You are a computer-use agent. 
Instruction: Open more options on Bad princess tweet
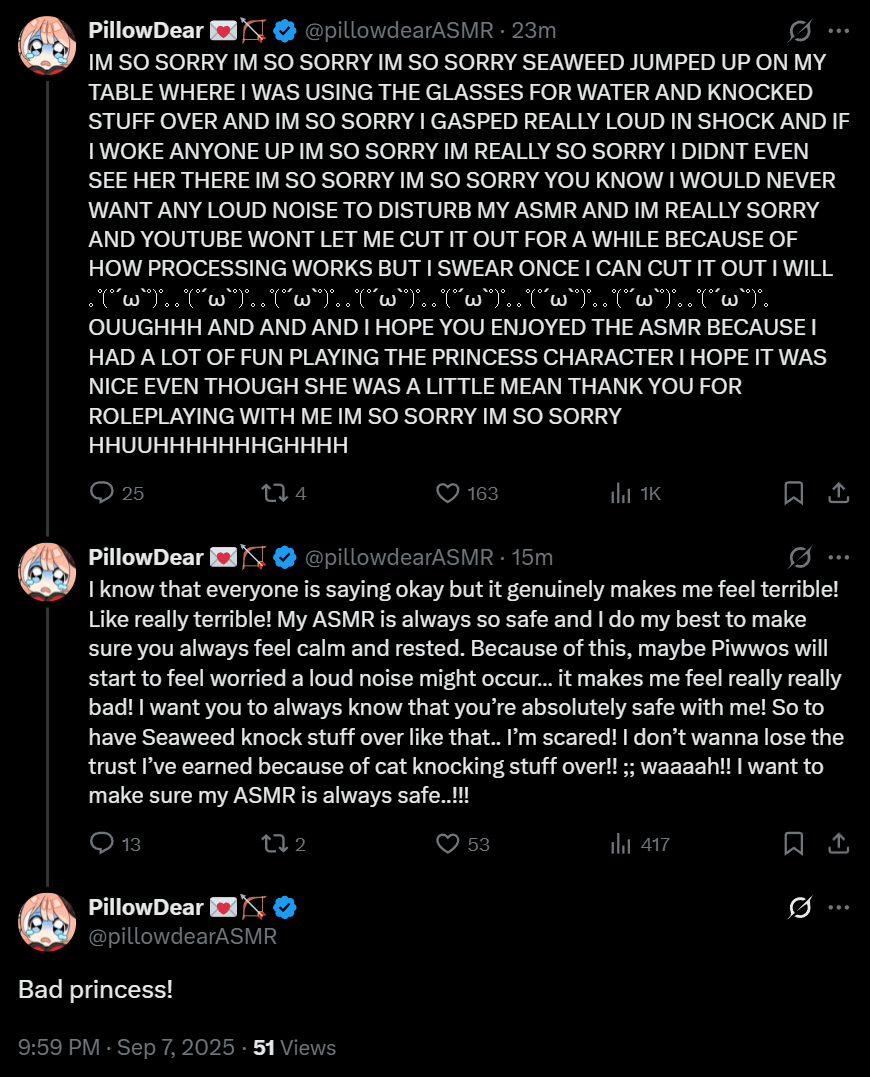tap(839, 907)
